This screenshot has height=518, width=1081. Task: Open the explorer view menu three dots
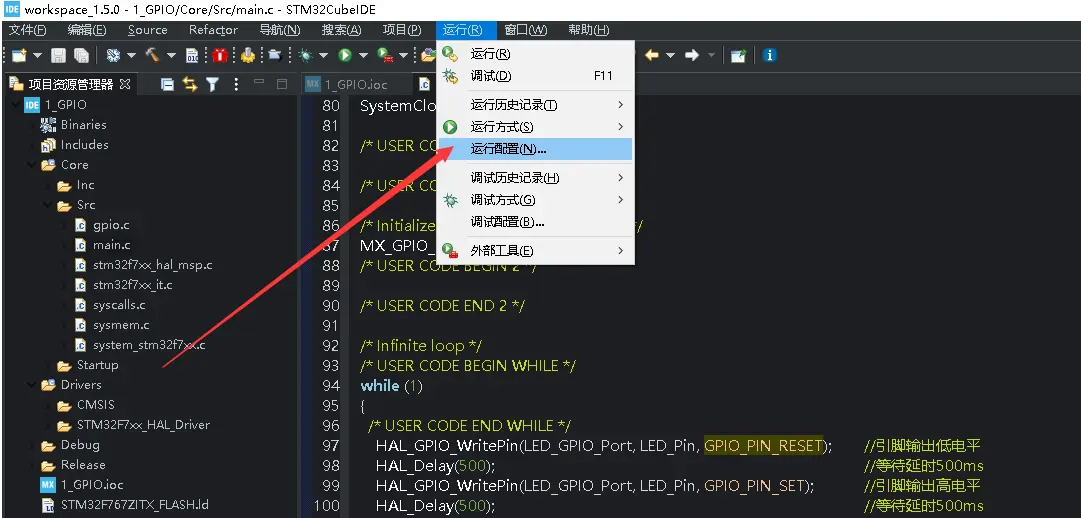(236, 84)
